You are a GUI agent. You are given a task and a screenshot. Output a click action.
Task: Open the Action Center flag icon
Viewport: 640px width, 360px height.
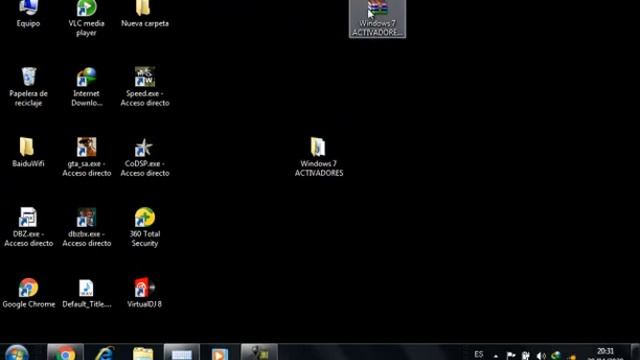pyautogui.click(x=511, y=356)
